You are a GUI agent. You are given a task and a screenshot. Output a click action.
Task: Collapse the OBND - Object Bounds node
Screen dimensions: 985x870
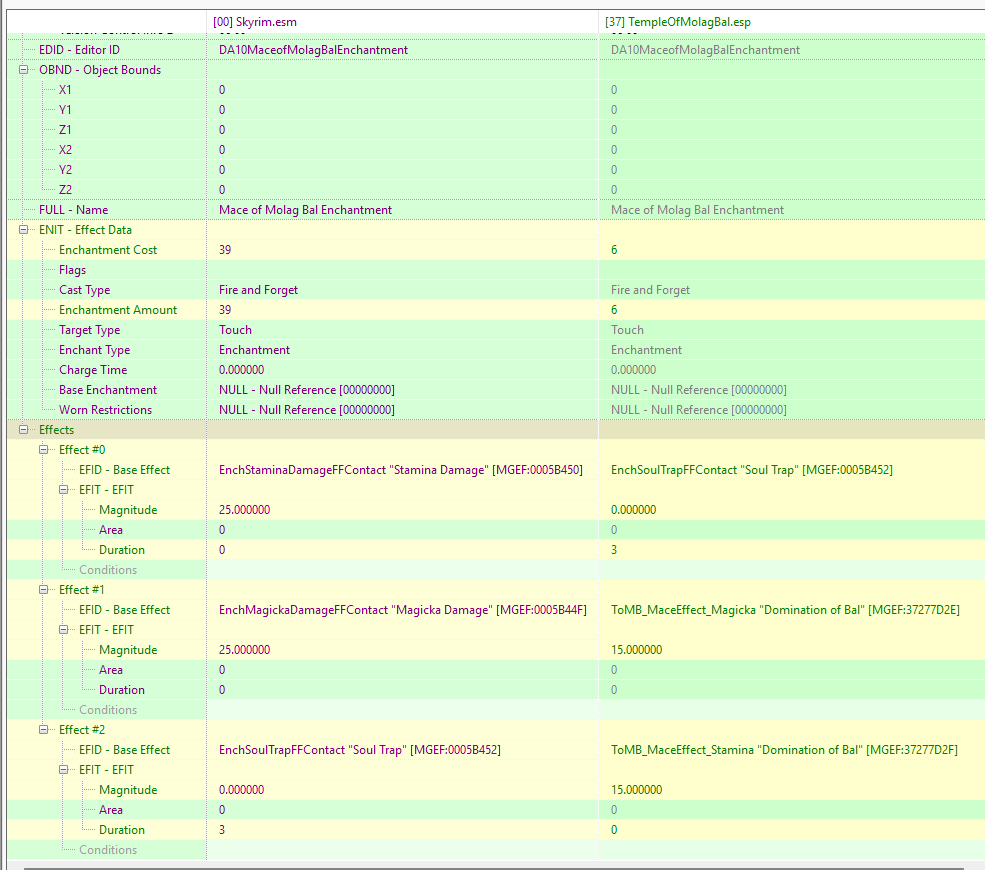pyautogui.click(x=23, y=70)
